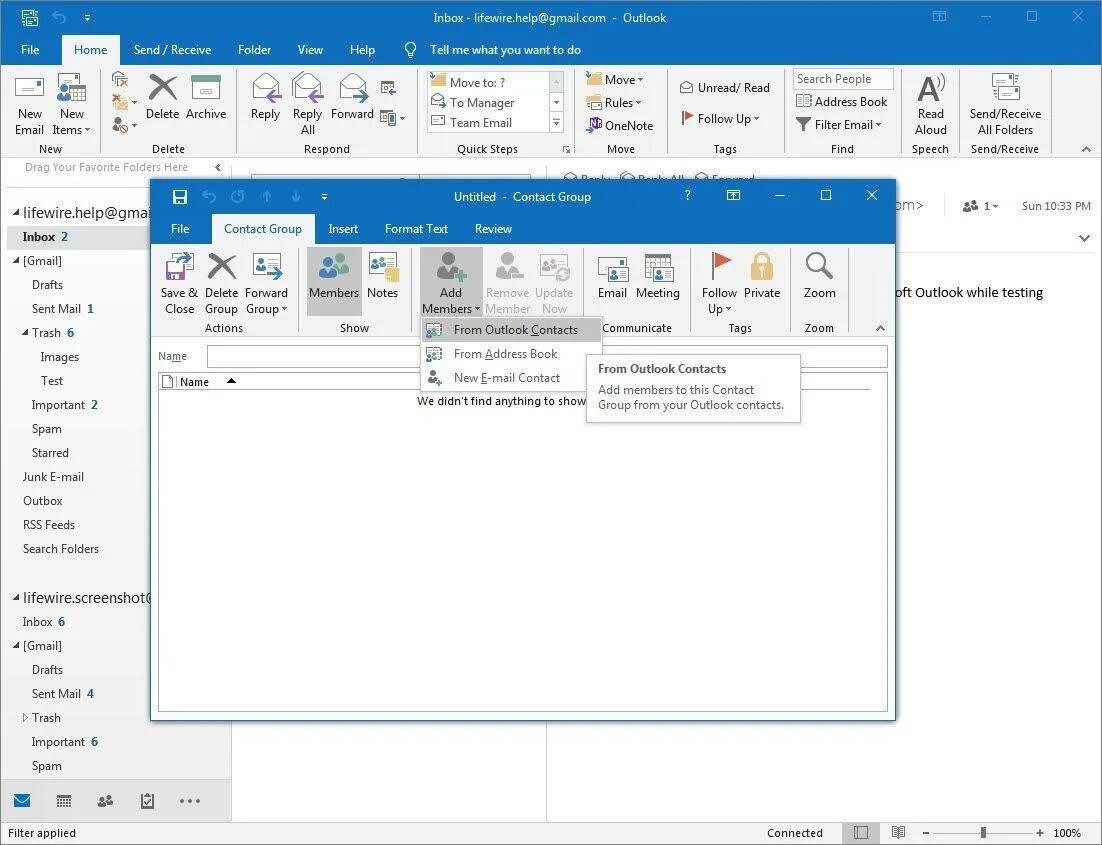Open more navigation options ellipsis
The width and height of the screenshot is (1102, 845).
[190, 801]
